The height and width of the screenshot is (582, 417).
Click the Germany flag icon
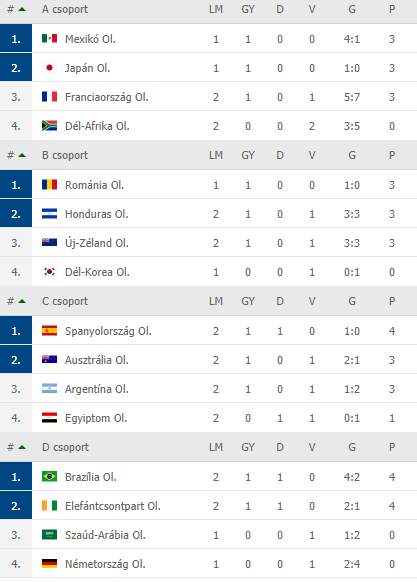click(x=49, y=564)
